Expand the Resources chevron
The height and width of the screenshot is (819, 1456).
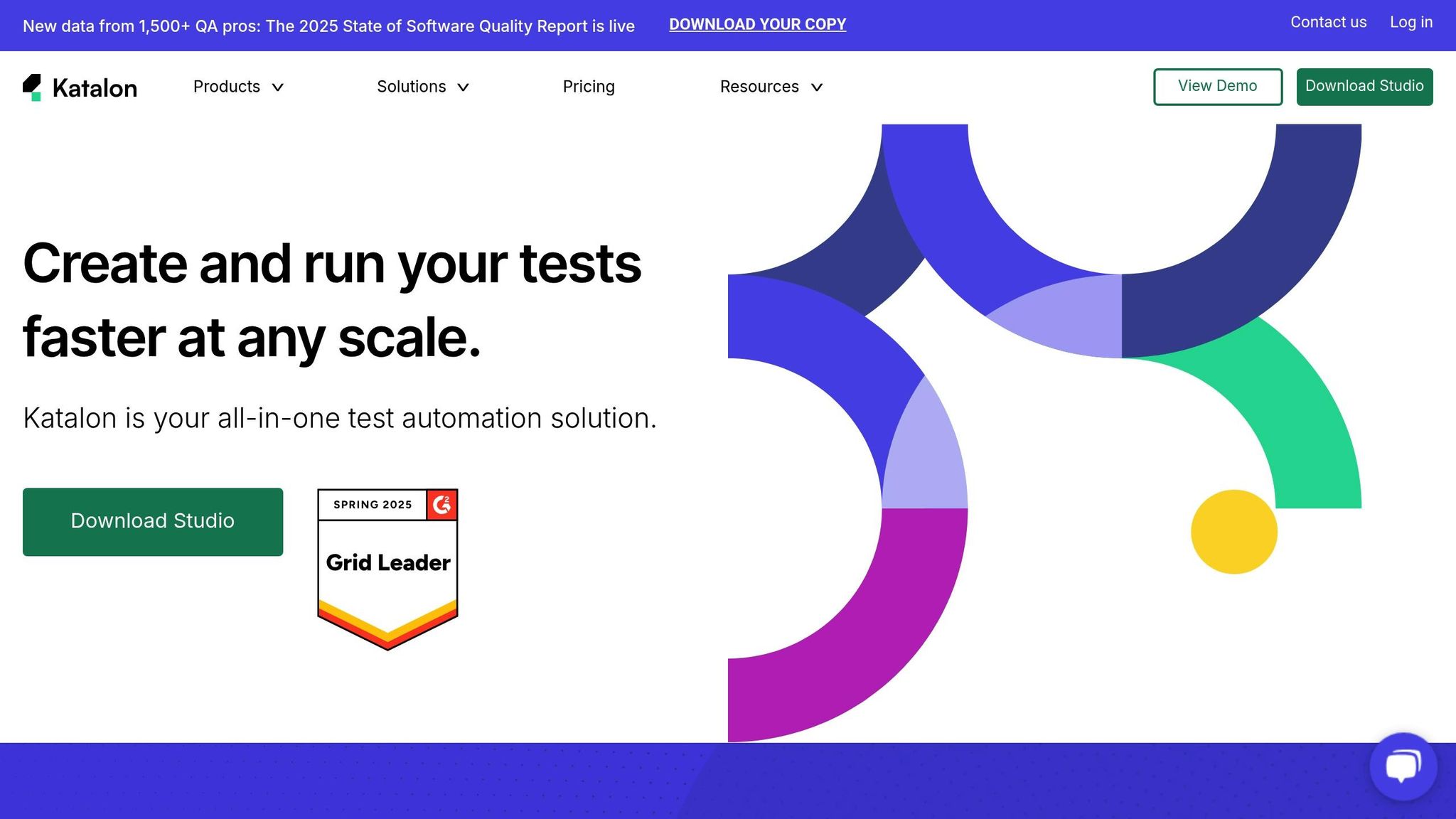[x=817, y=87]
